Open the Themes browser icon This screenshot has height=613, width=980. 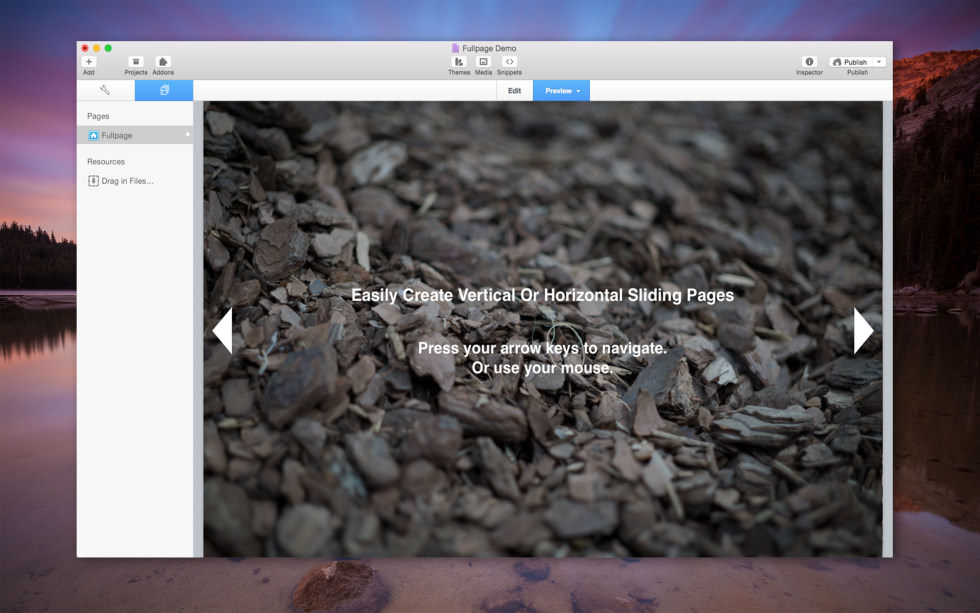click(x=459, y=62)
